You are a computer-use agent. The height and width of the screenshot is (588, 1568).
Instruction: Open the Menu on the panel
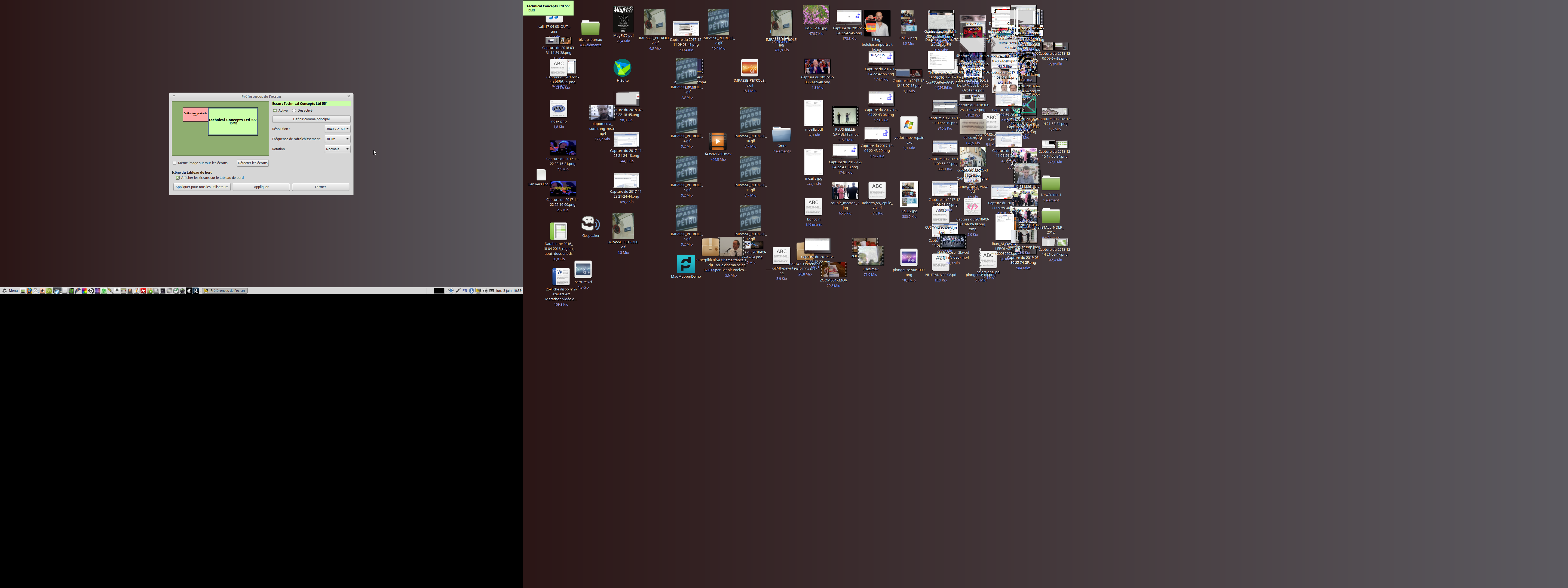click(x=10, y=291)
